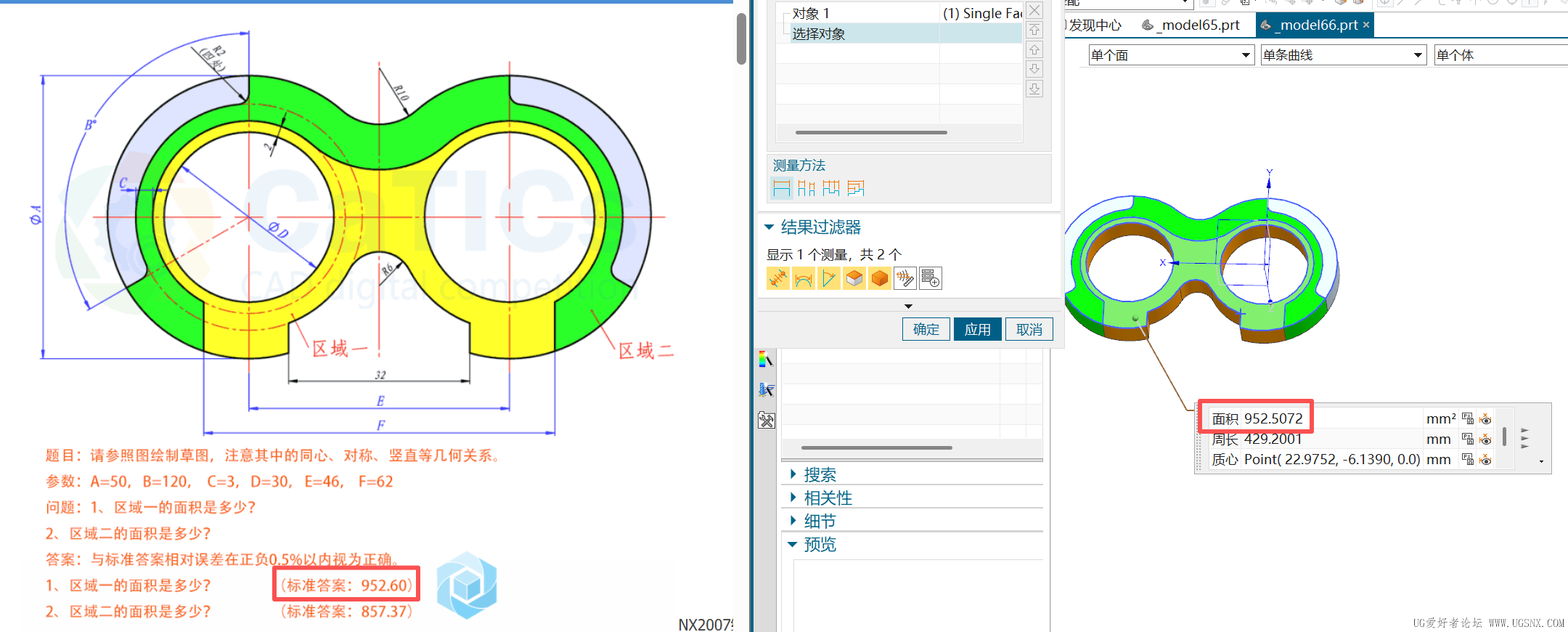Select the 对象 1 row in the list
The image size is (1568, 632).
coord(899,13)
